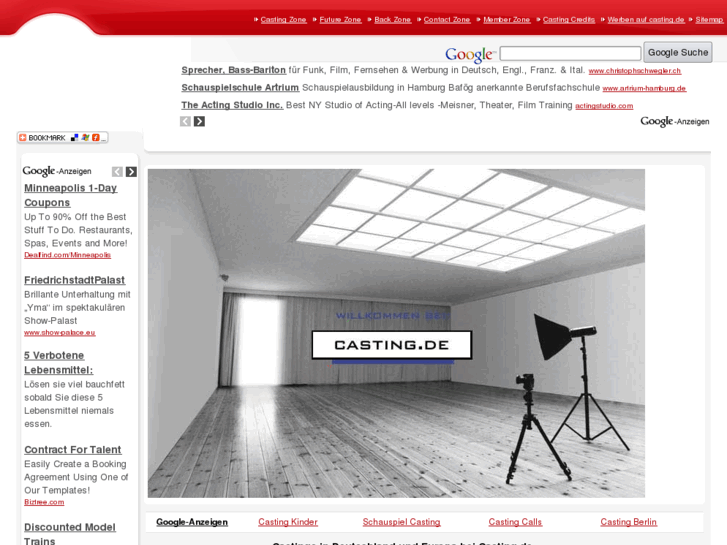Screen dimensions: 727x545
Task: Click sidebar Google-Anzeigen label
Action: [57, 171]
